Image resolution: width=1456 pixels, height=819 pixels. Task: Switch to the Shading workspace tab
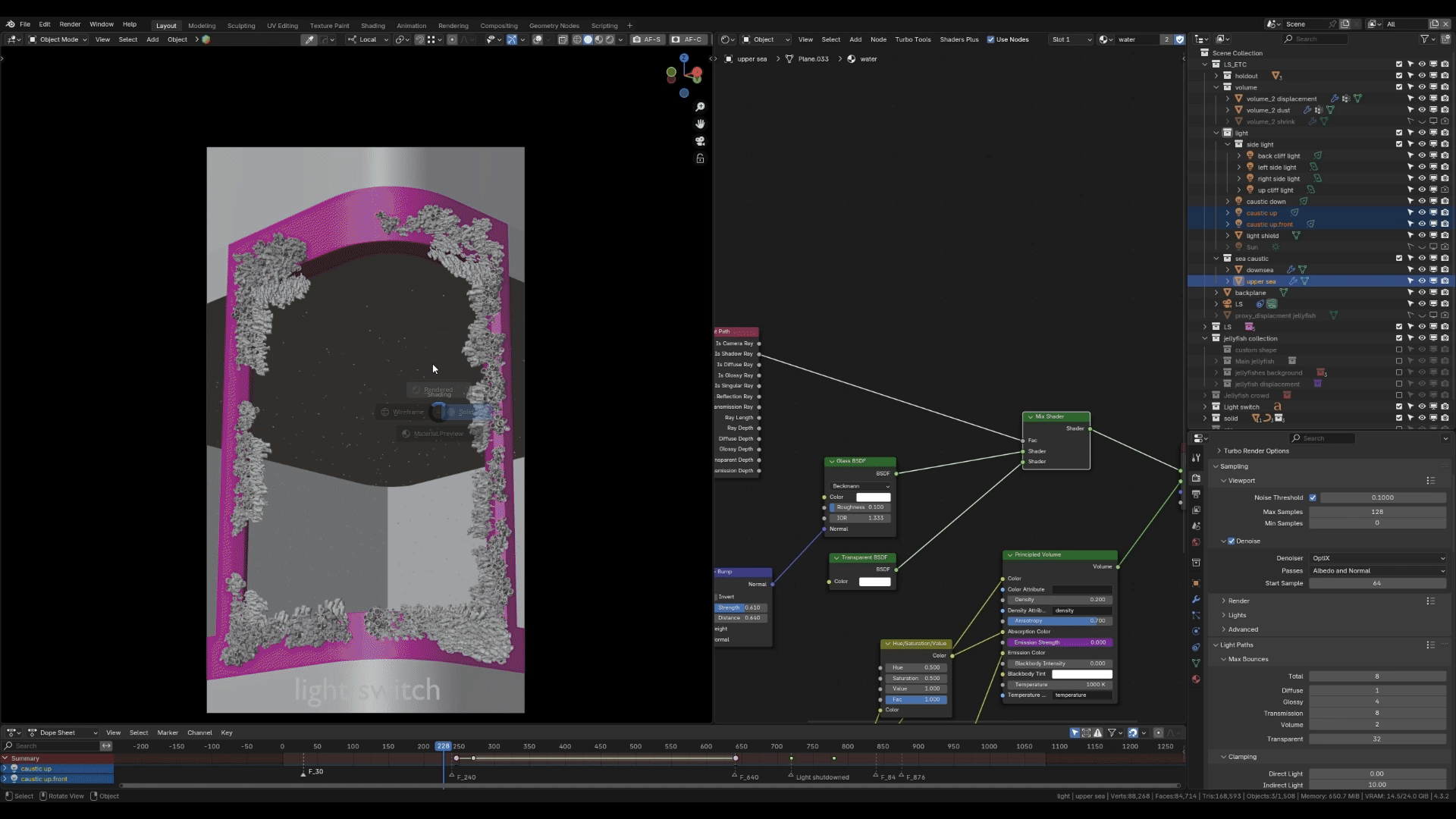[372, 26]
